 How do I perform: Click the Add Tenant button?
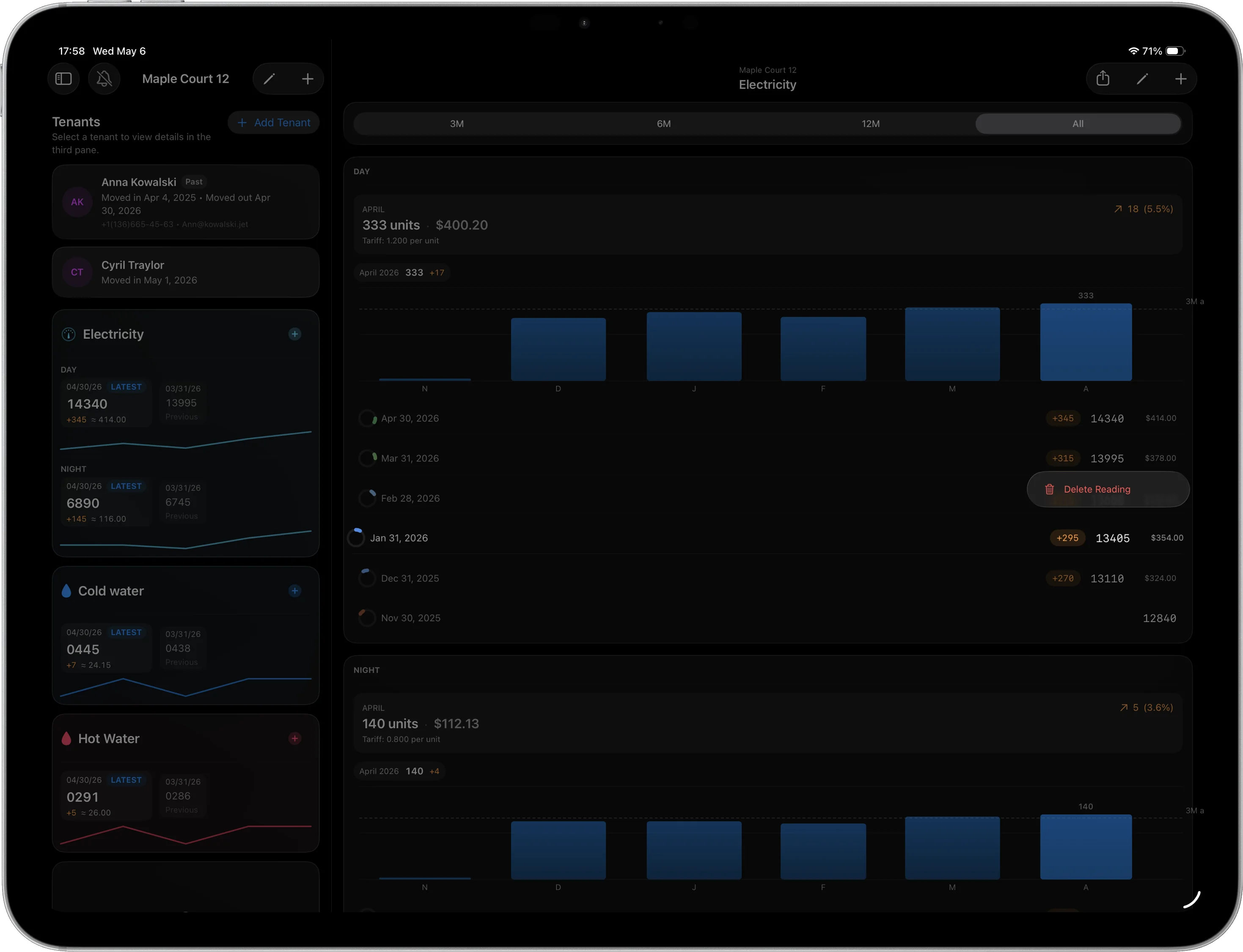[x=274, y=122]
